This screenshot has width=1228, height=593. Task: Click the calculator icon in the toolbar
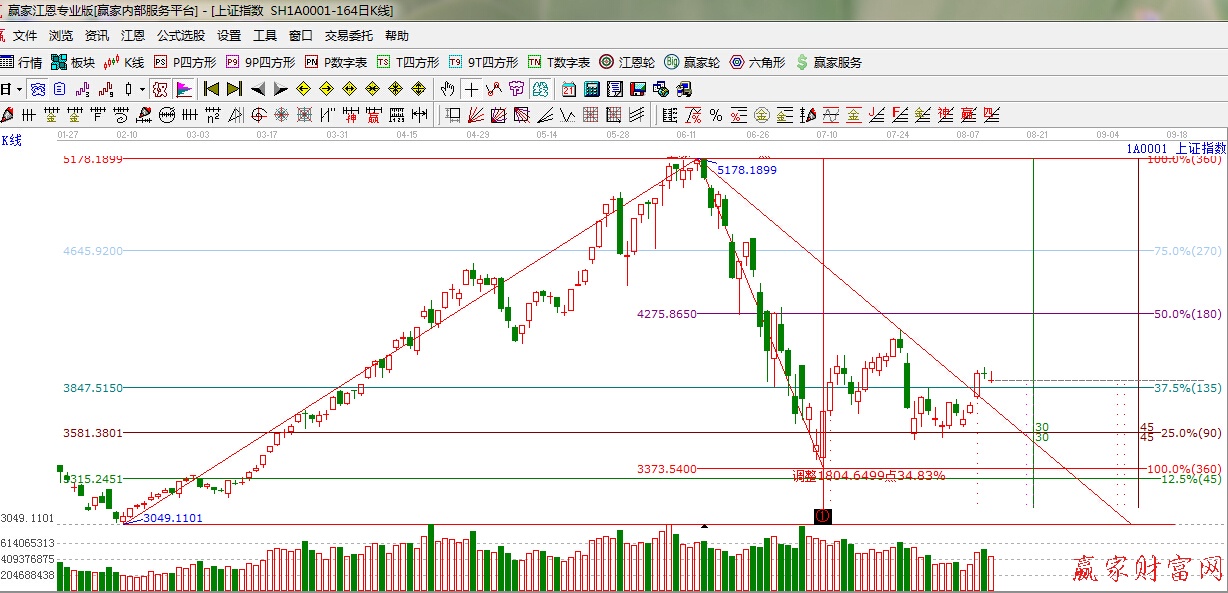[591, 89]
